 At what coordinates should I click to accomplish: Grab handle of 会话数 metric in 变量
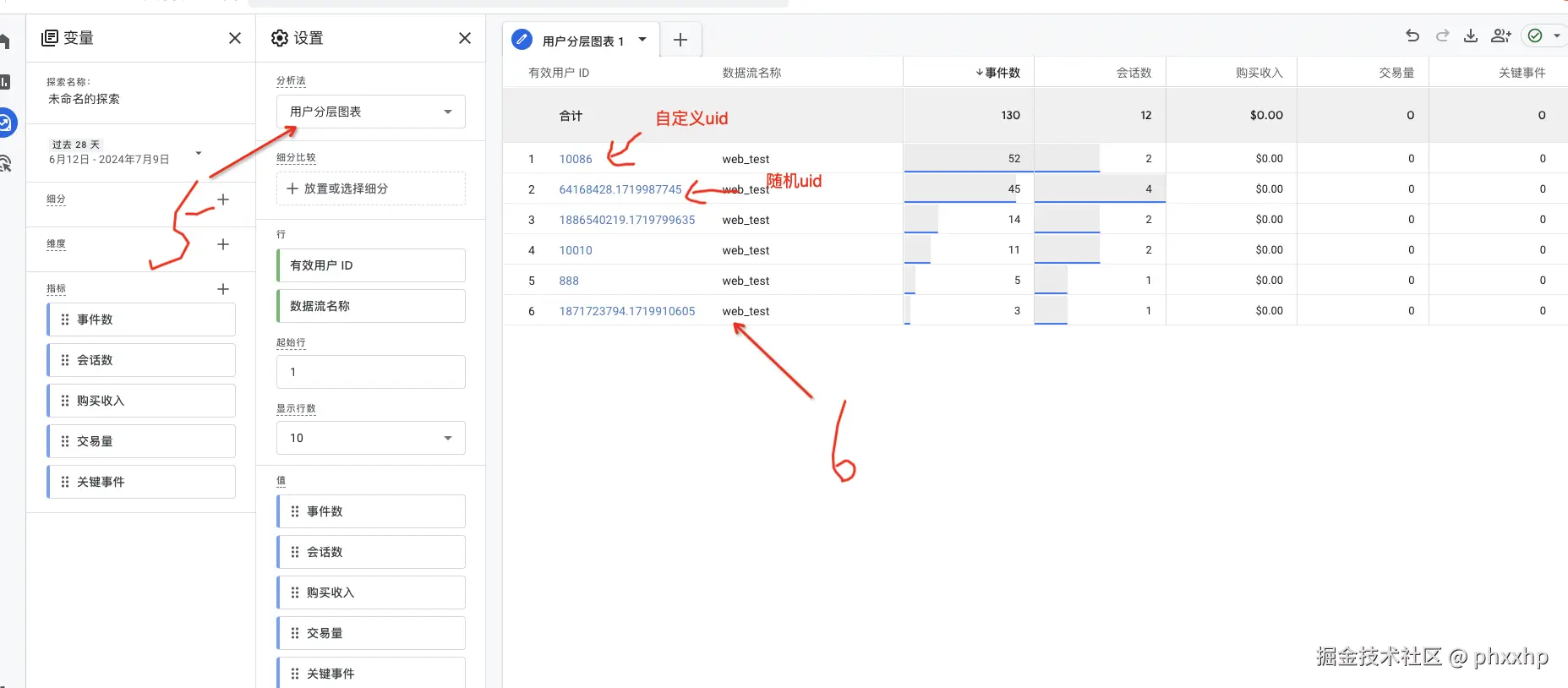pyautogui.click(x=65, y=360)
